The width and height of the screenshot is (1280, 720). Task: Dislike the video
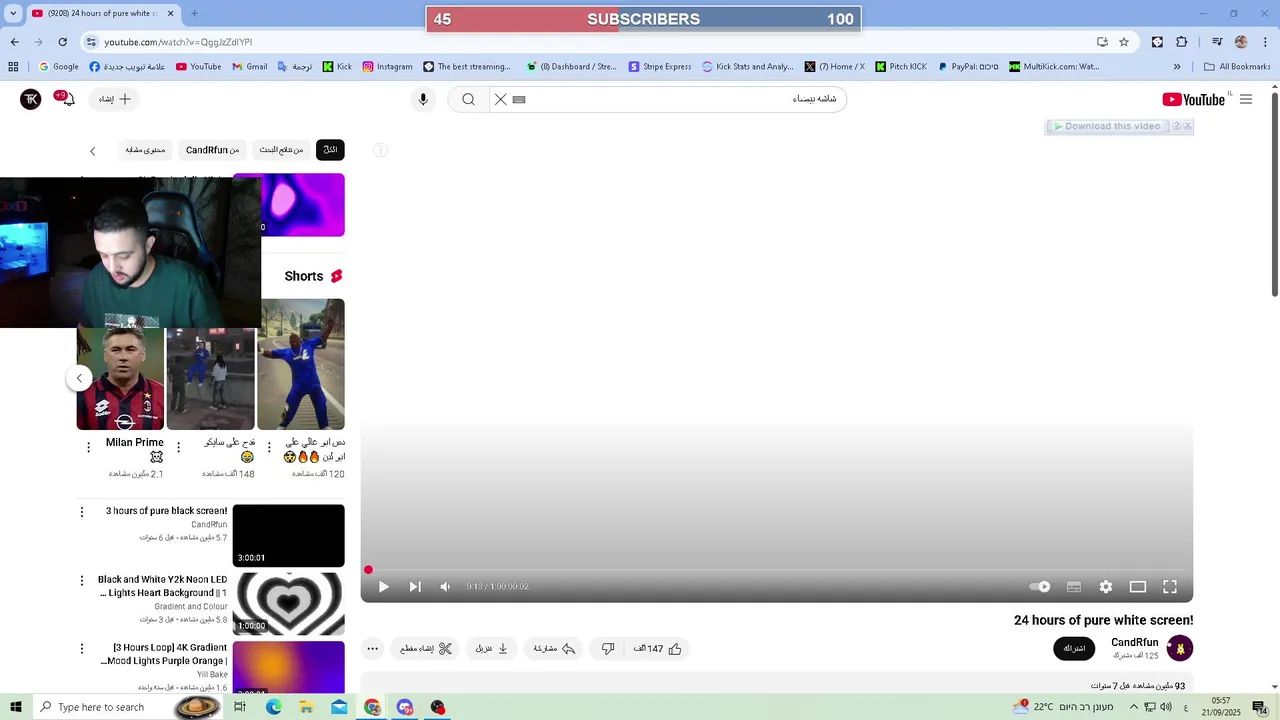[608, 649]
